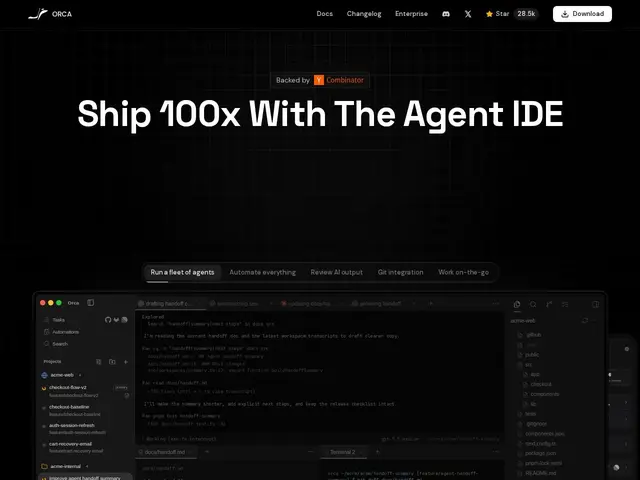Viewport: 640px width, 480px height.
Task: Click the Orca logo in the header
Action: pyautogui.click(x=50, y=14)
